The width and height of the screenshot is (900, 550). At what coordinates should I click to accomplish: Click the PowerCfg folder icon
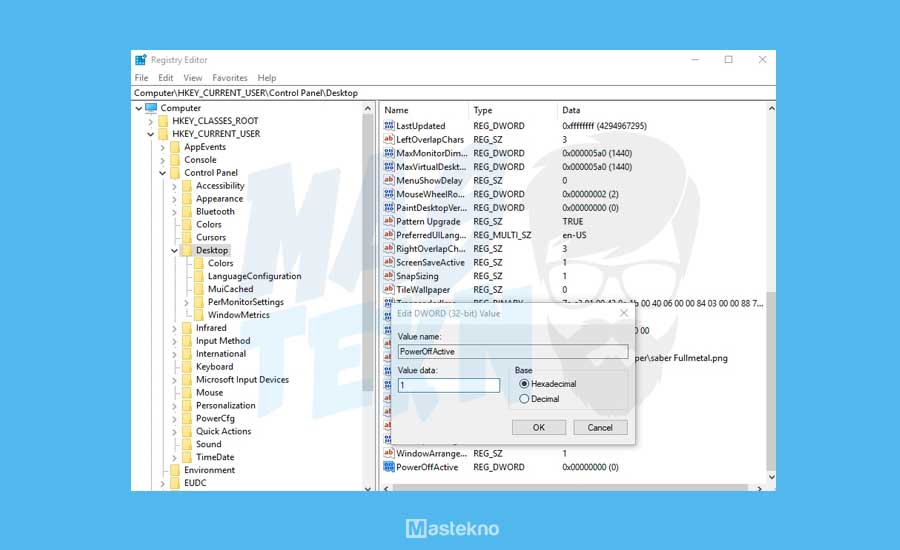[187, 418]
